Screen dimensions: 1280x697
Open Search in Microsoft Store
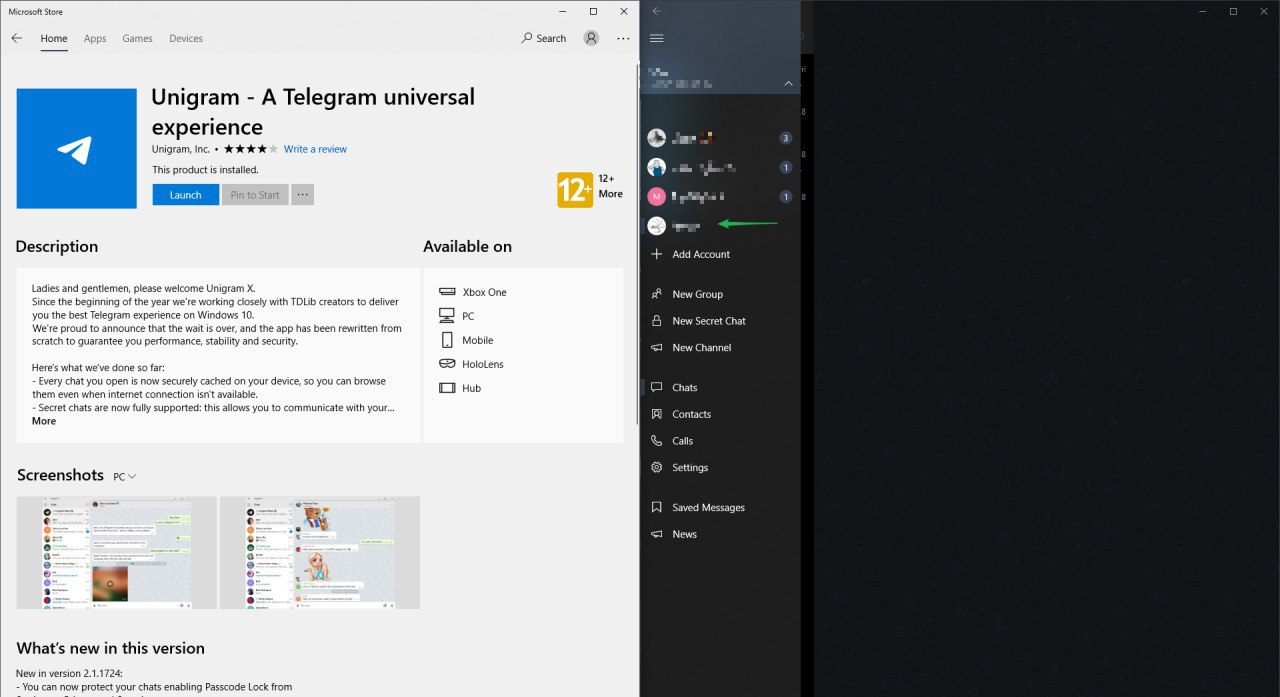(x=544, y=38)
